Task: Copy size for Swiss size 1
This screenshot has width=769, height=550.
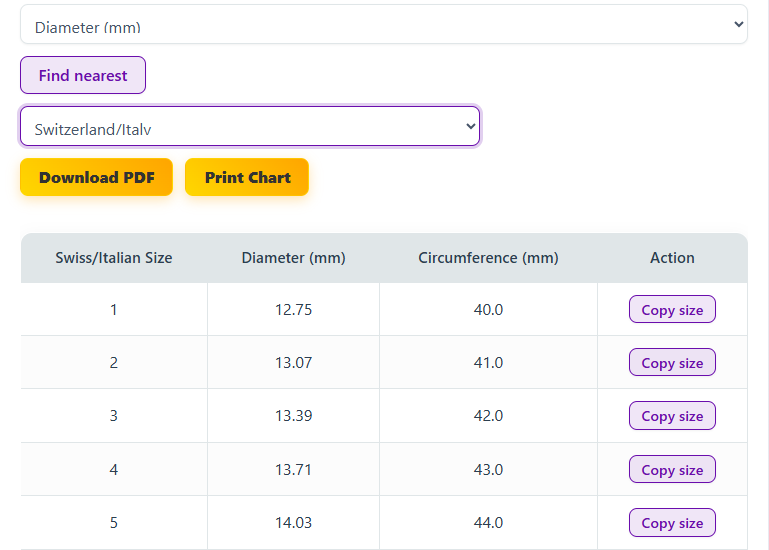Action: tap(672, 310)
